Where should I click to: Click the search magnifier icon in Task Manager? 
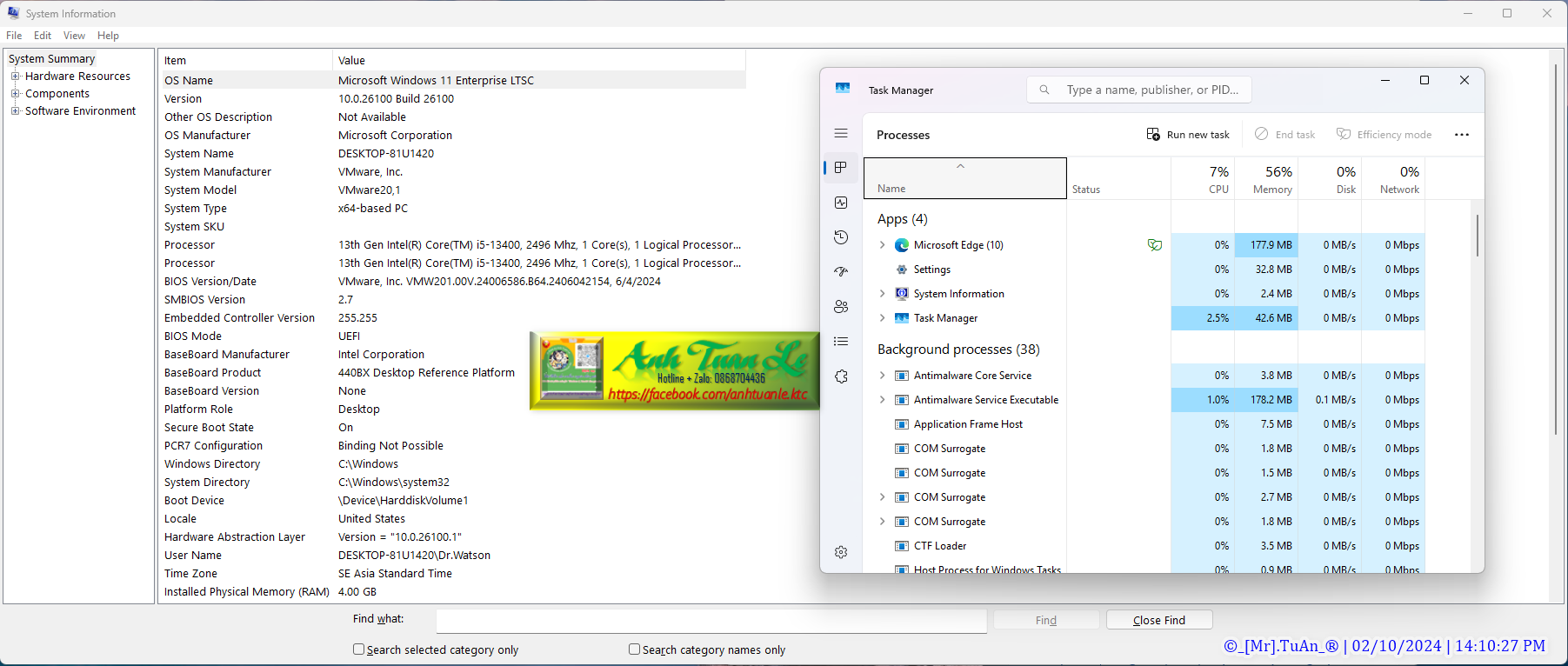(x=1044, y=90)
